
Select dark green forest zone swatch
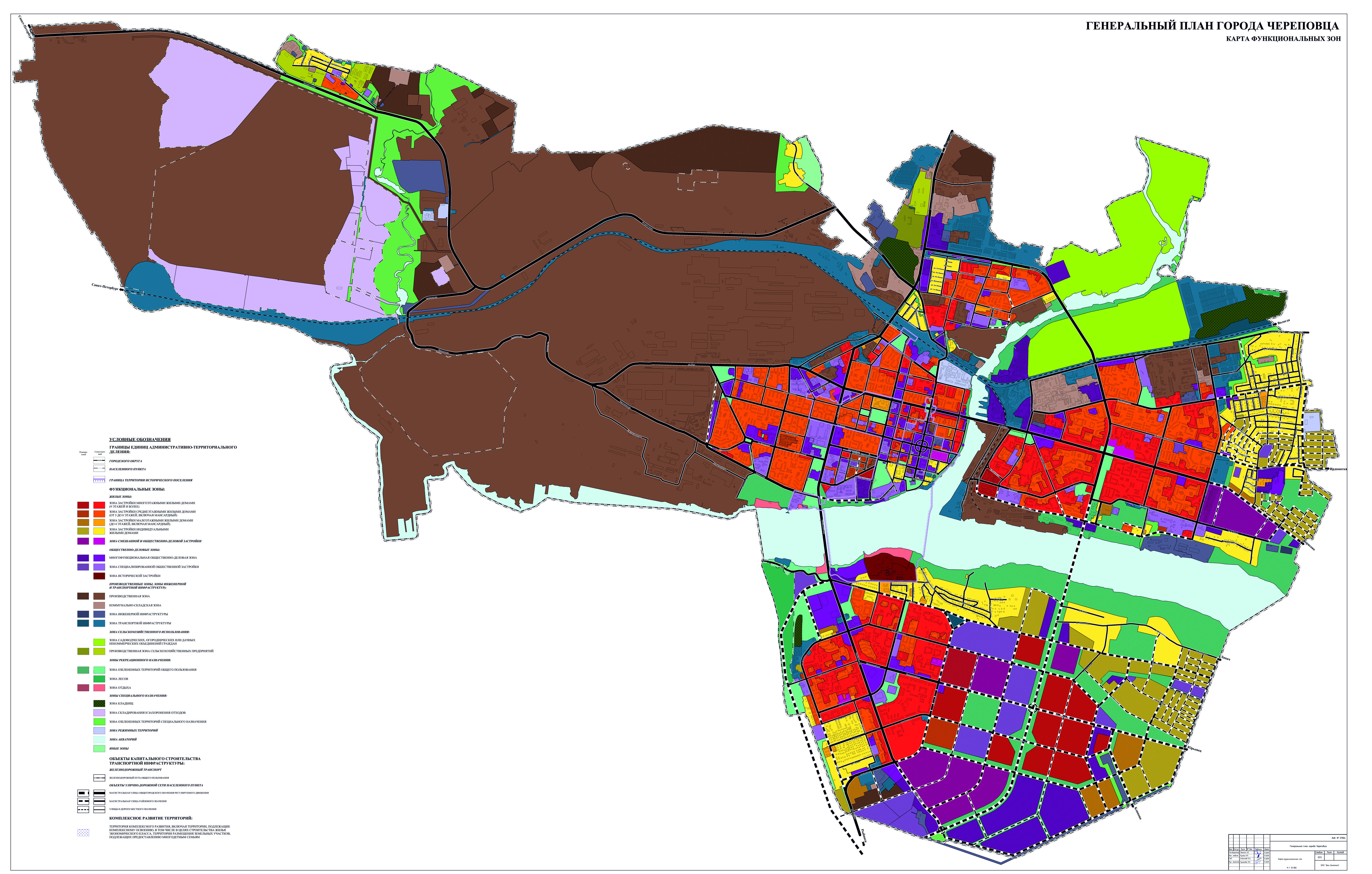(x=99, y=679)
